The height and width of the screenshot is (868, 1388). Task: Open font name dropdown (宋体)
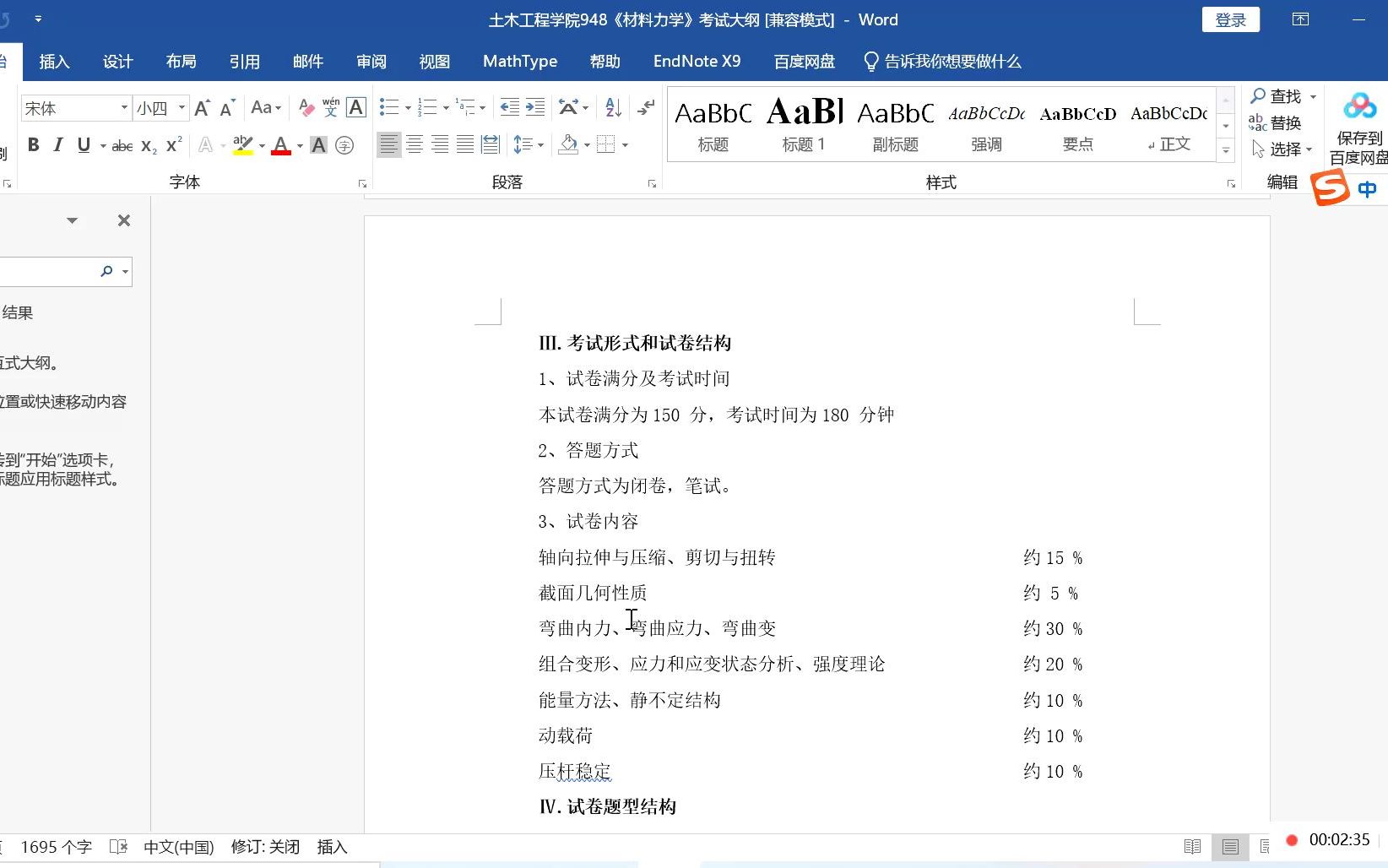[124, 108]
